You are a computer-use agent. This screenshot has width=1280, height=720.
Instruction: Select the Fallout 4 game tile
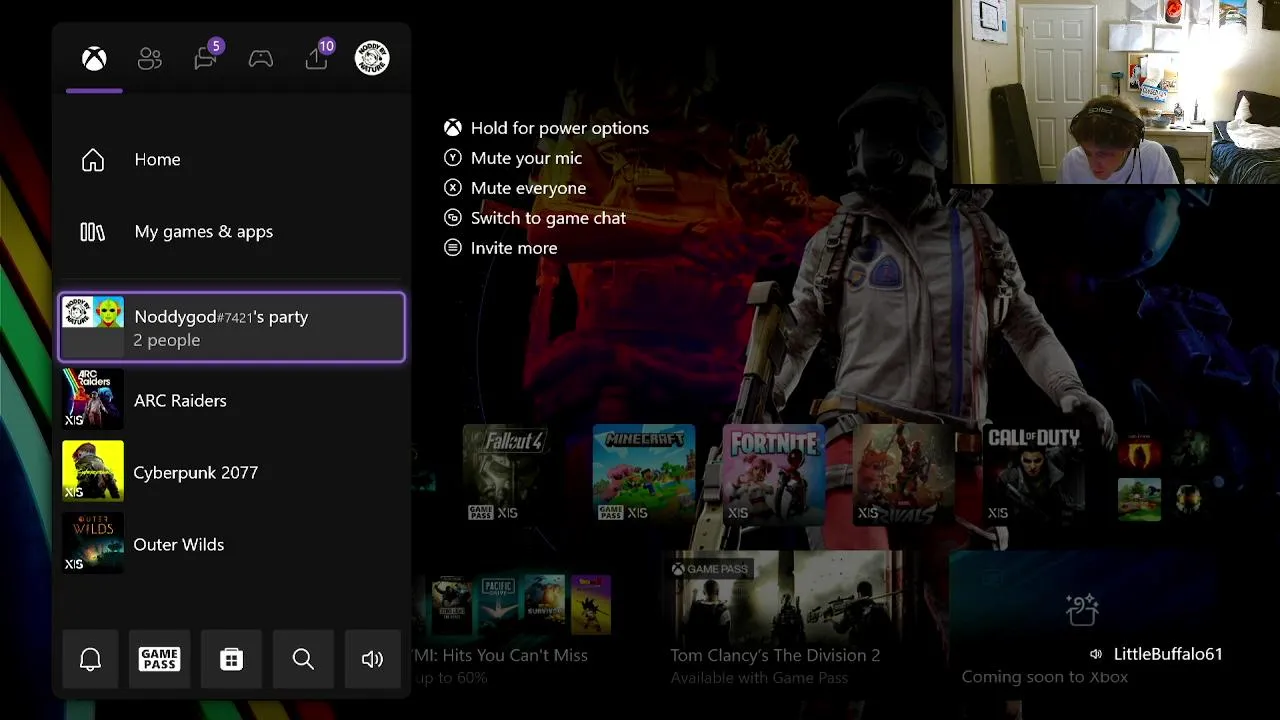(514, 474)
